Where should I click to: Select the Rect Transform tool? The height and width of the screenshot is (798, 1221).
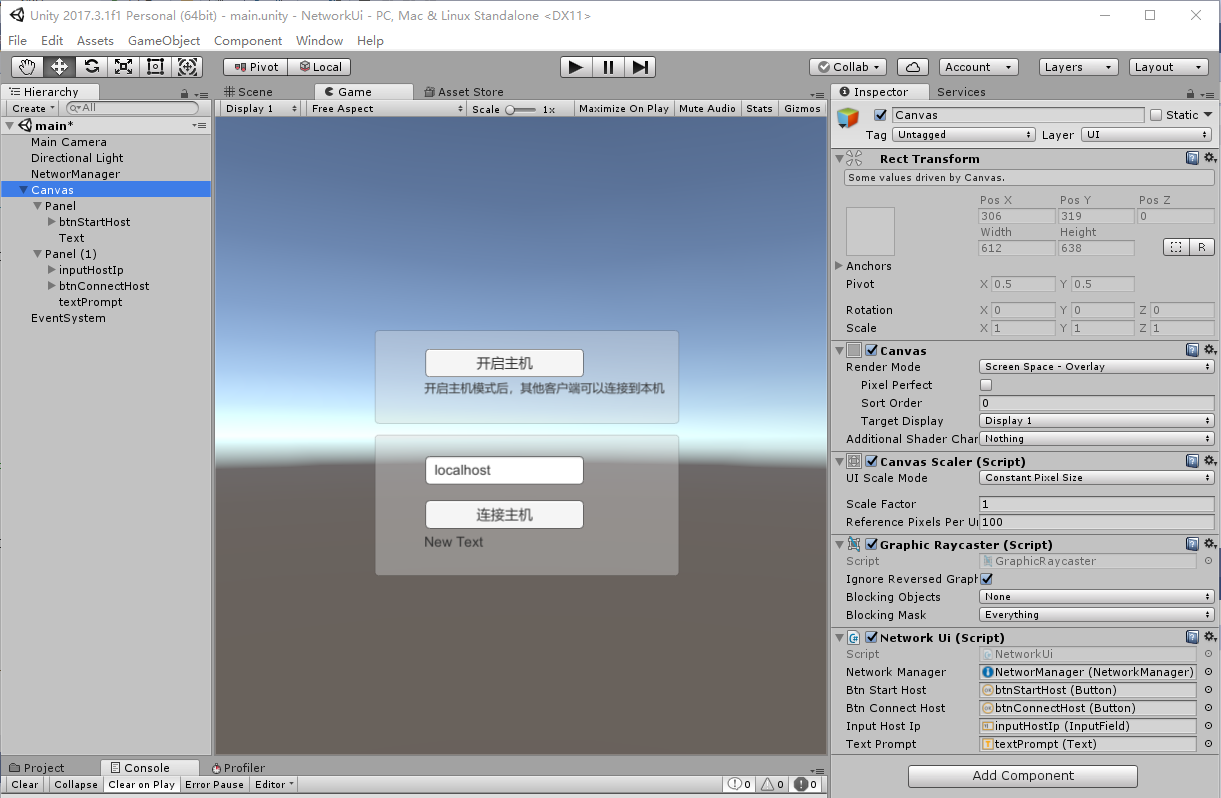click(155, 67)
